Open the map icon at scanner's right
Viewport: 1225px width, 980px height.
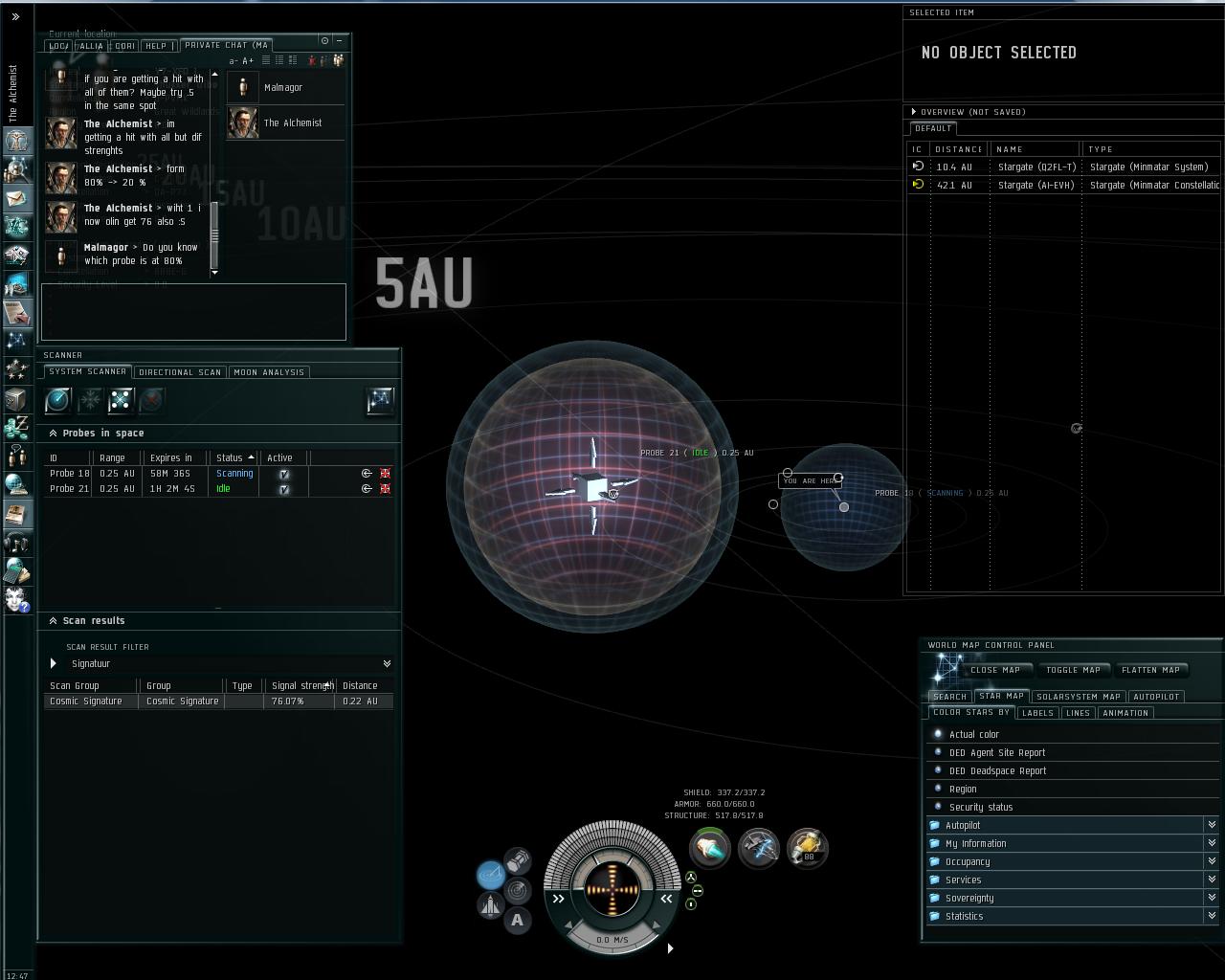[380, 400]
